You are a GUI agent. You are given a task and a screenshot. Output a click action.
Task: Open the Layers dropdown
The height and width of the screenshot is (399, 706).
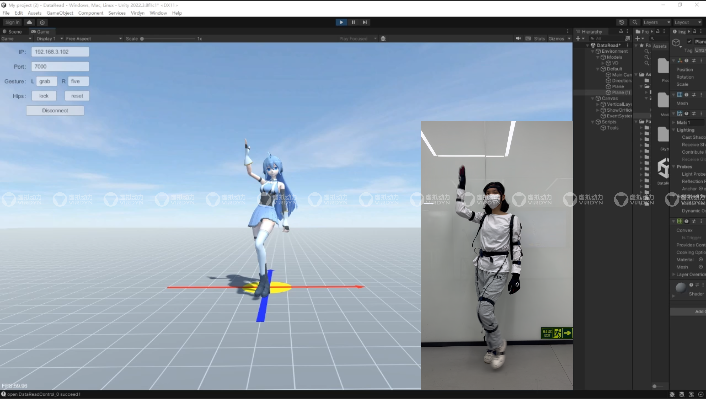coord(656,22)
